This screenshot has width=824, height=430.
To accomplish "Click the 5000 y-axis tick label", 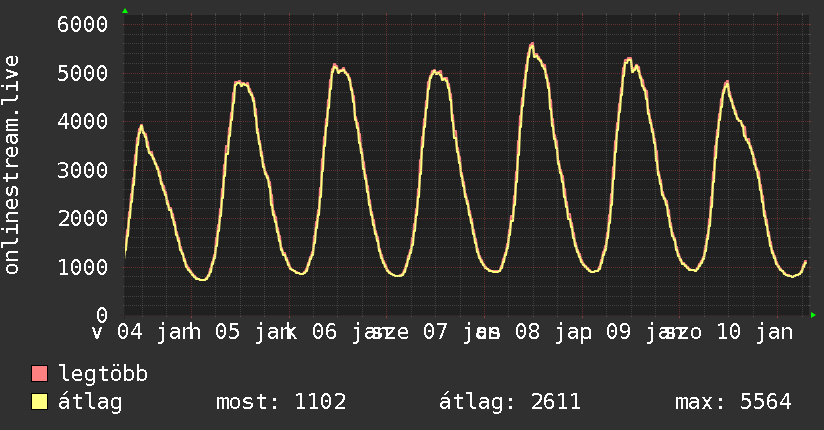I will pyautogui.click(x=83, y=73).
